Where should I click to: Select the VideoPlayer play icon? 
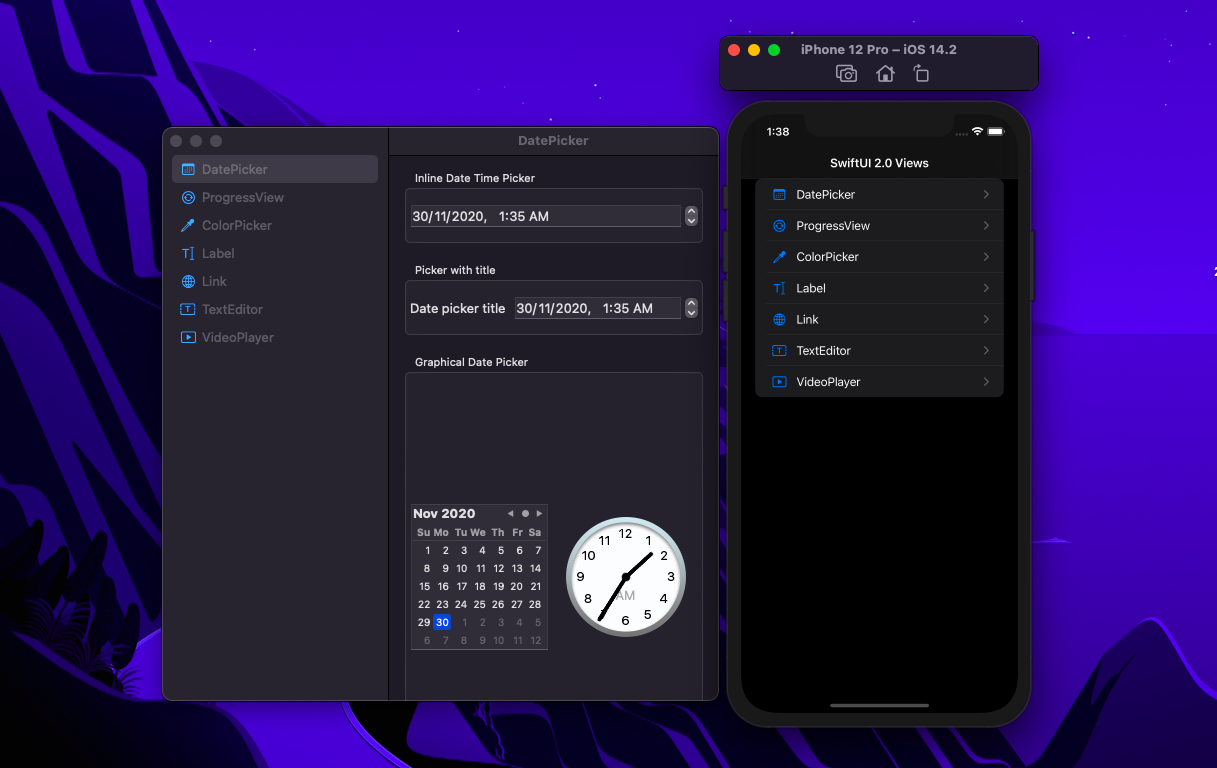tap(187, 337)
